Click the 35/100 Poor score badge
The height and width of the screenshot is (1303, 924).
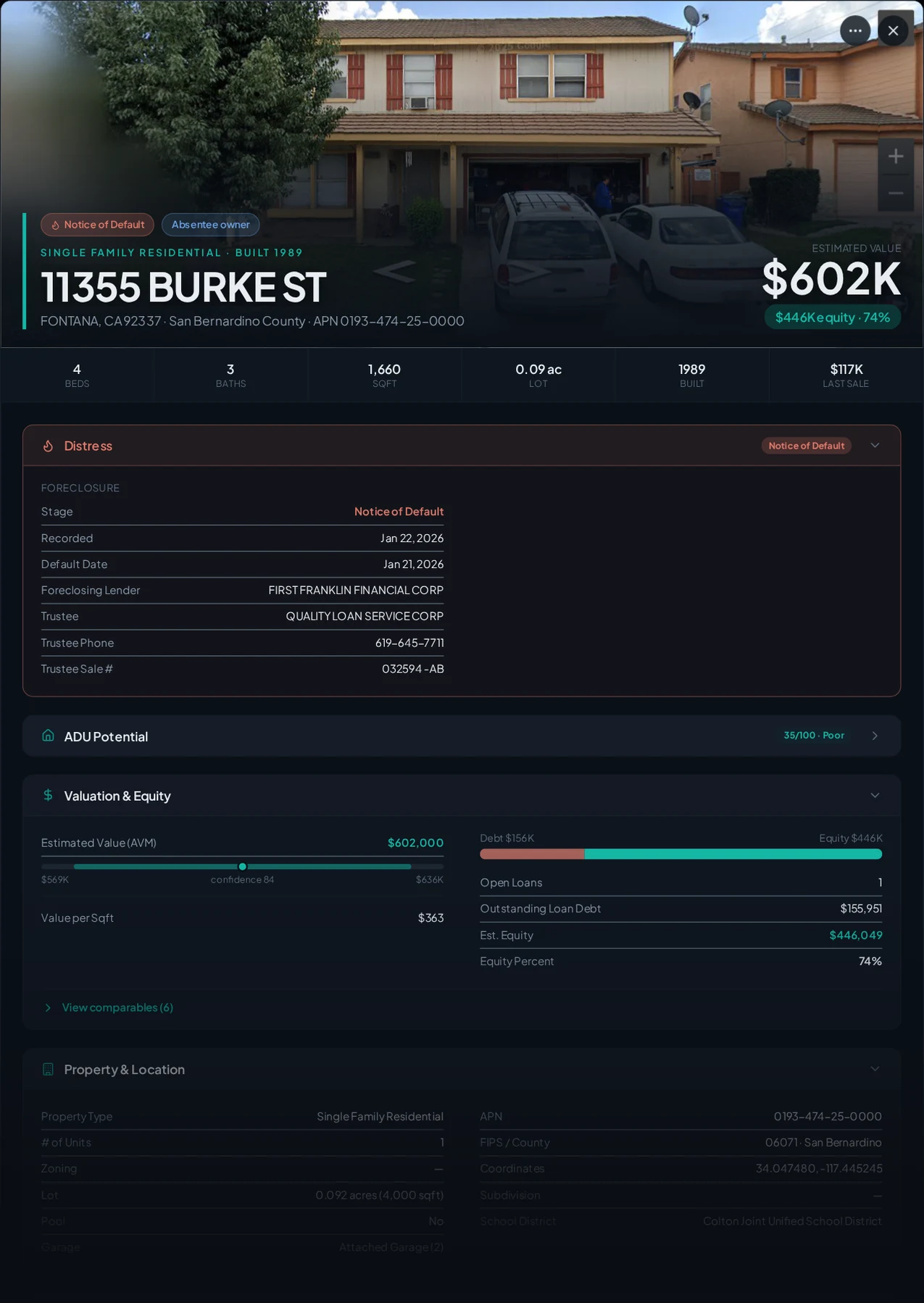click(x=814, y=736)
